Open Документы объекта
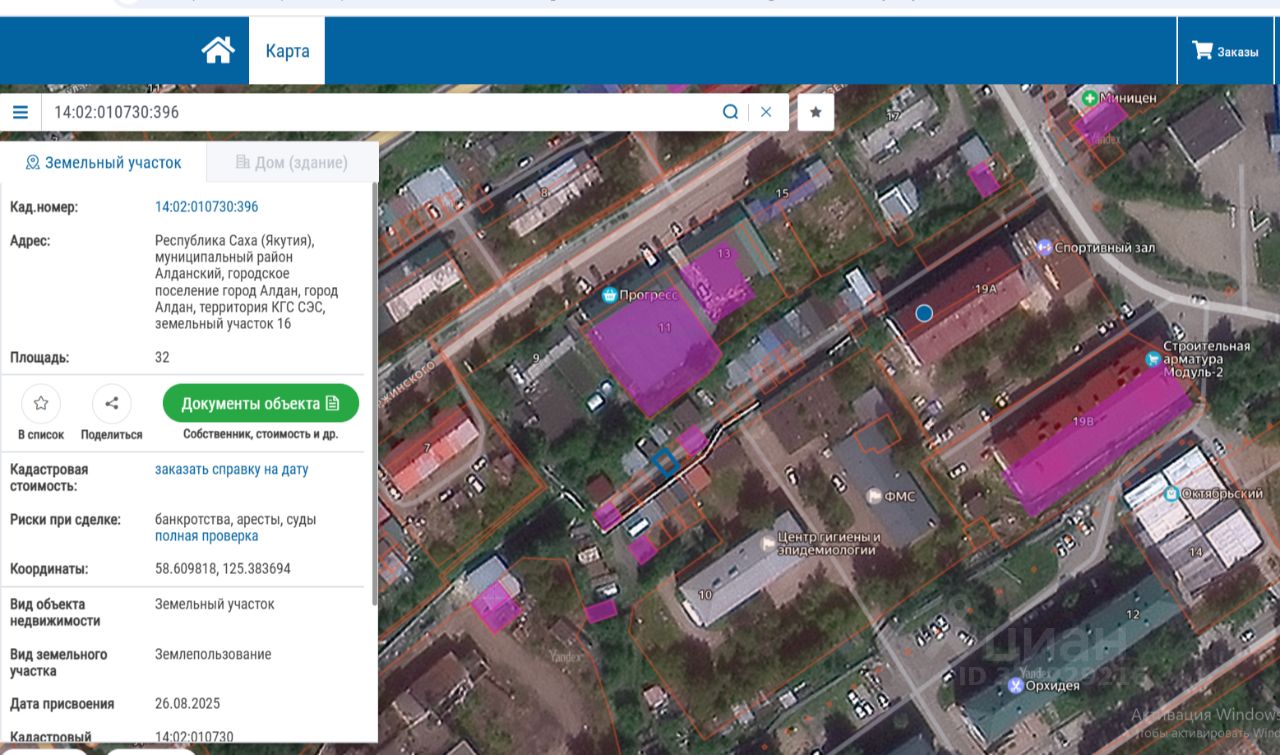 pos(261,403)
